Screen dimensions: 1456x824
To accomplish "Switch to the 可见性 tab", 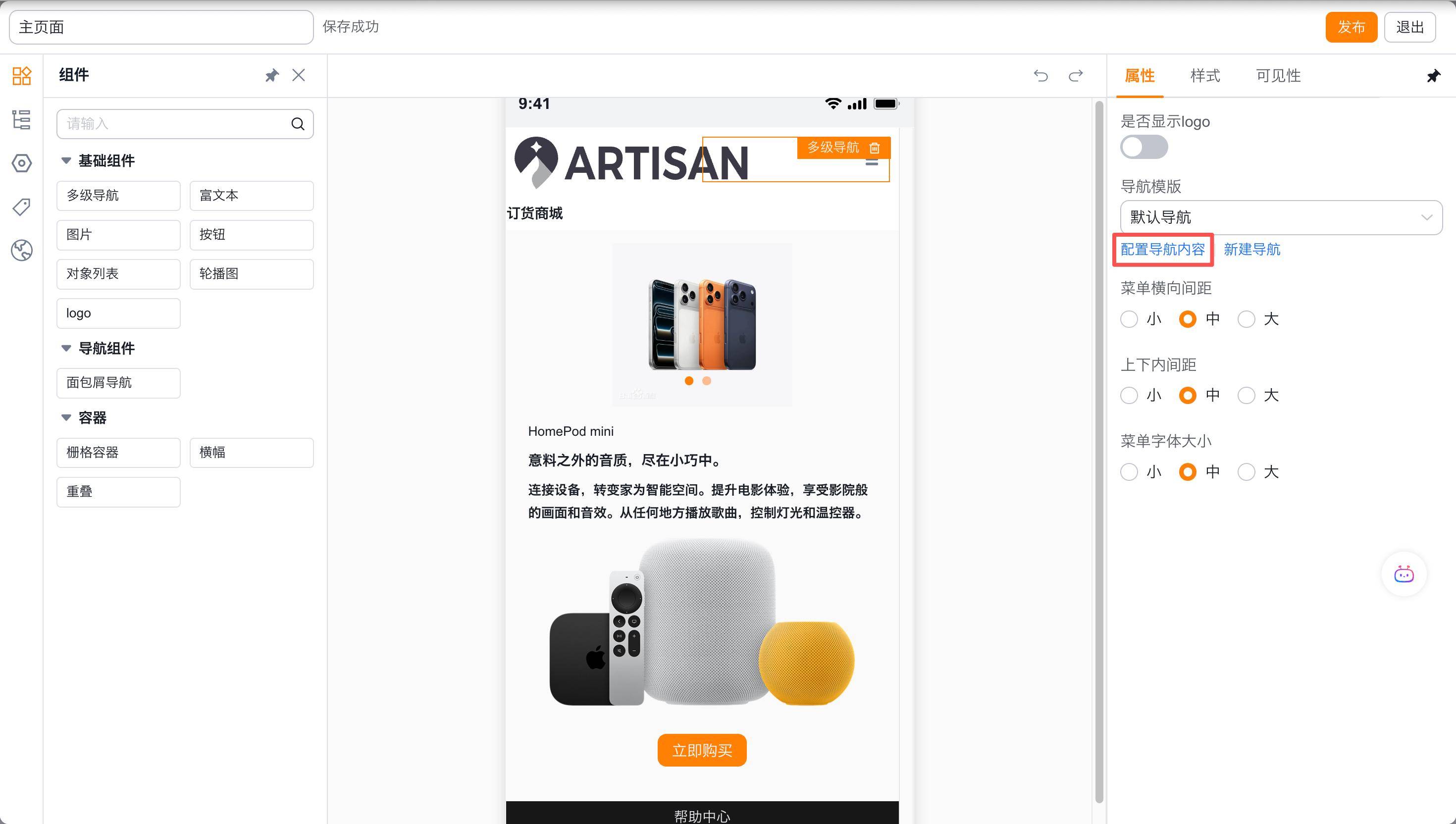I will [x=1278, y=75].
